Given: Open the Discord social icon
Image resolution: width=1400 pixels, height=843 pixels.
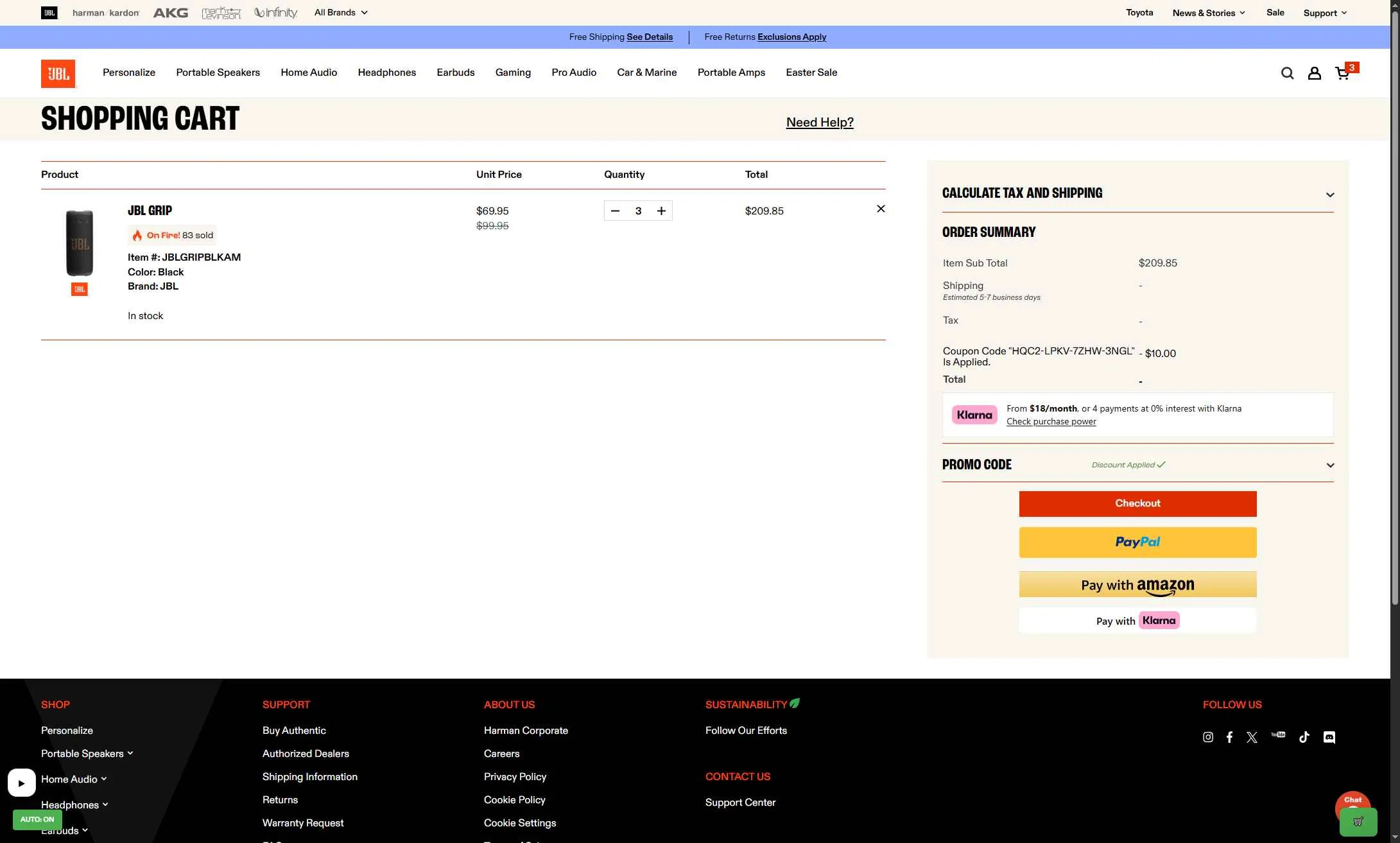Looking at the screenshot, I should pyautogui.click(x=1329, y=737).
